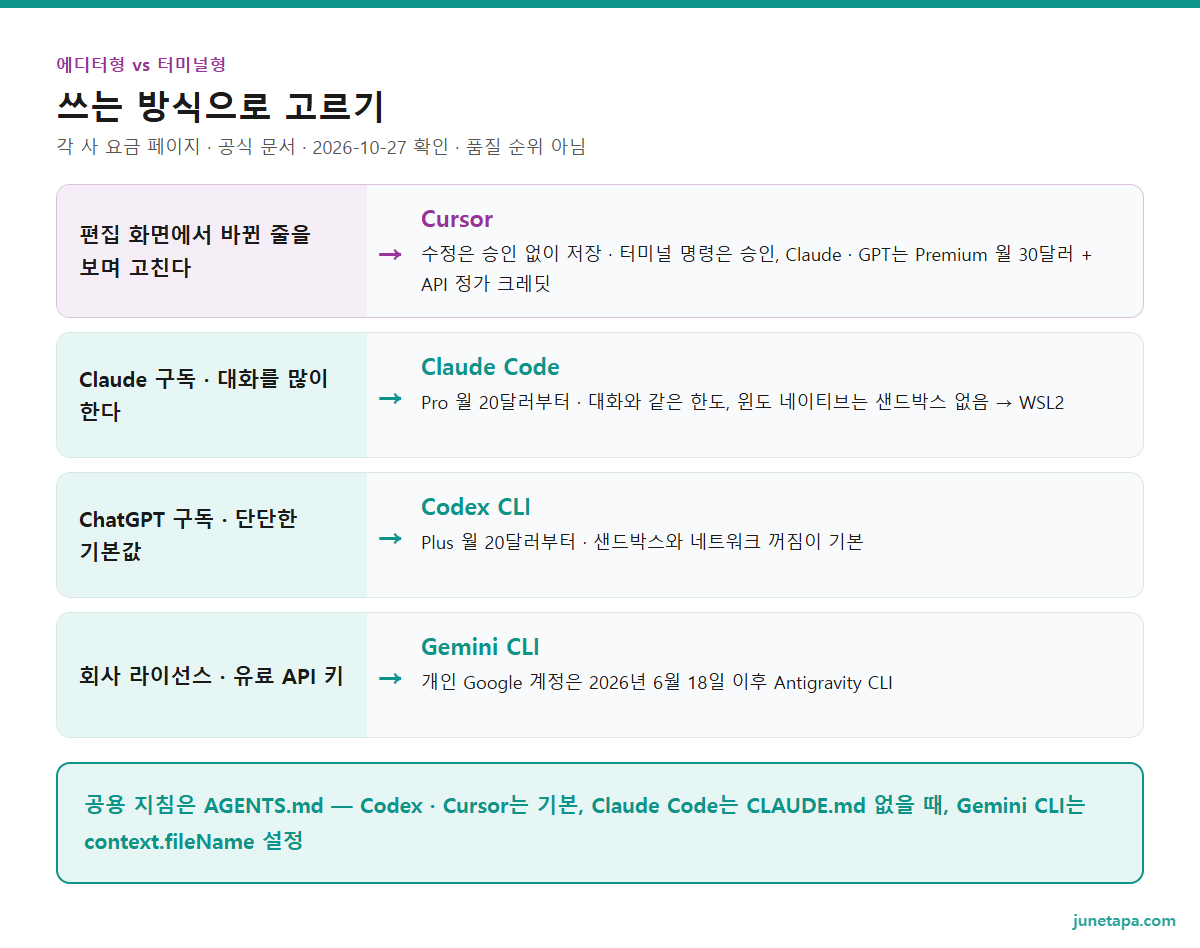The height and width of the screenshot is (948, 1200).
Task: Select the '편집 화면에서 바뀐 줄을 보며 고친다' cell
Action: tap(212, 251)
